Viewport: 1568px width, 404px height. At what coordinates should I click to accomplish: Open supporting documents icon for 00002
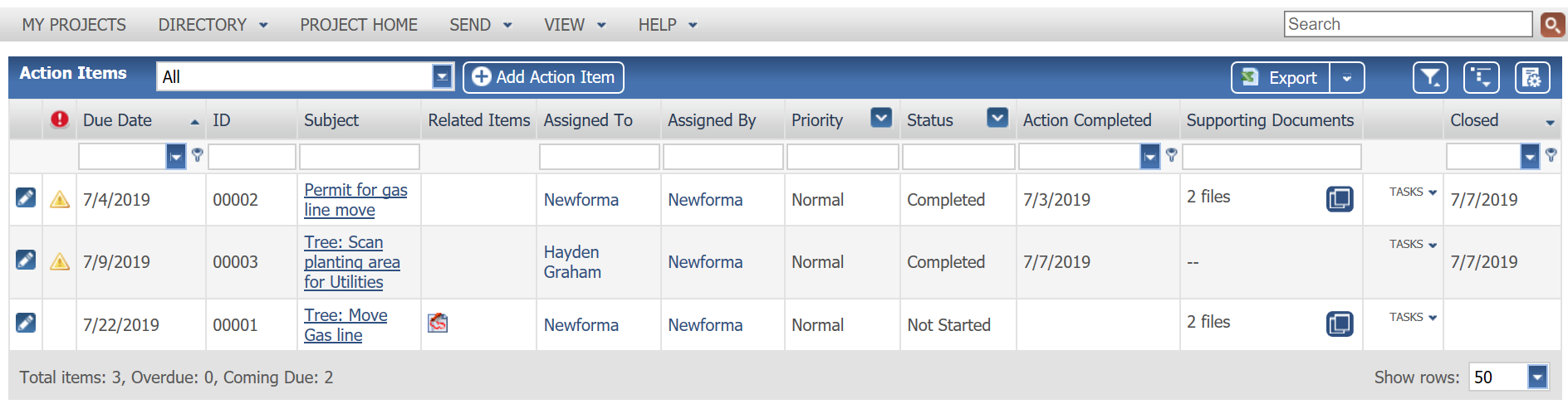tap(1340, 199)
